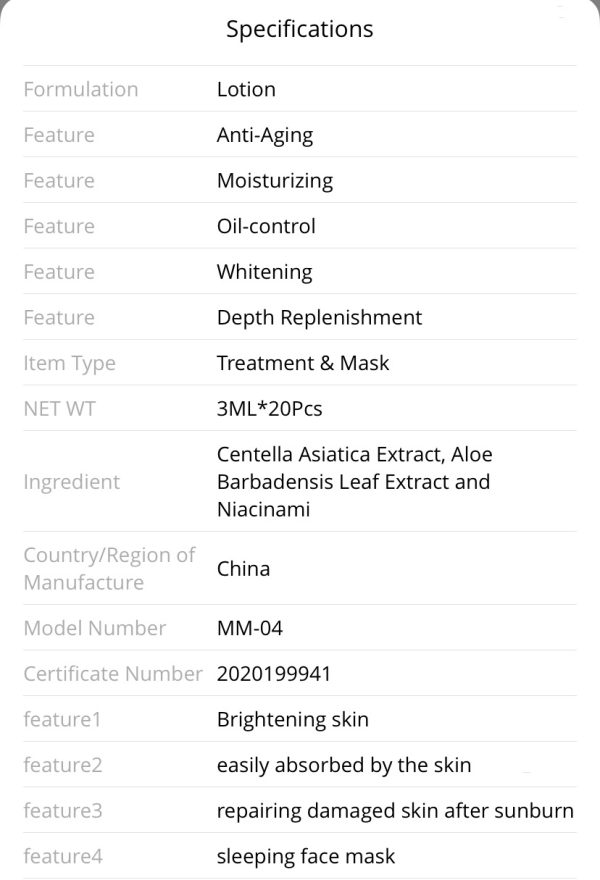This screenshot has height=880, width=600.
Task: Click the 3ML*20Pcs net weight value
Action: pyautogui.click(x=269, y=409)
